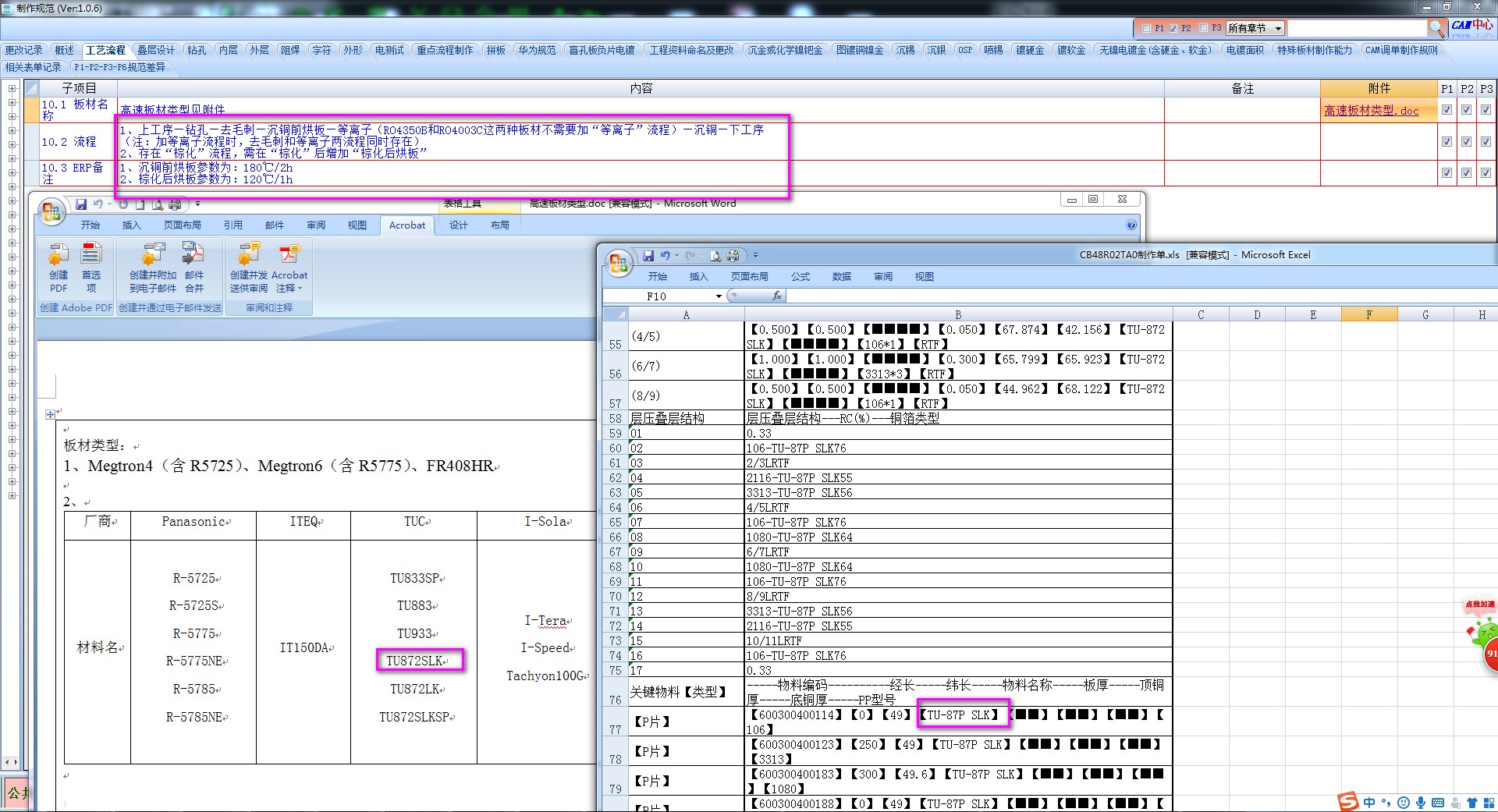Select Excel column F header

1369,315
